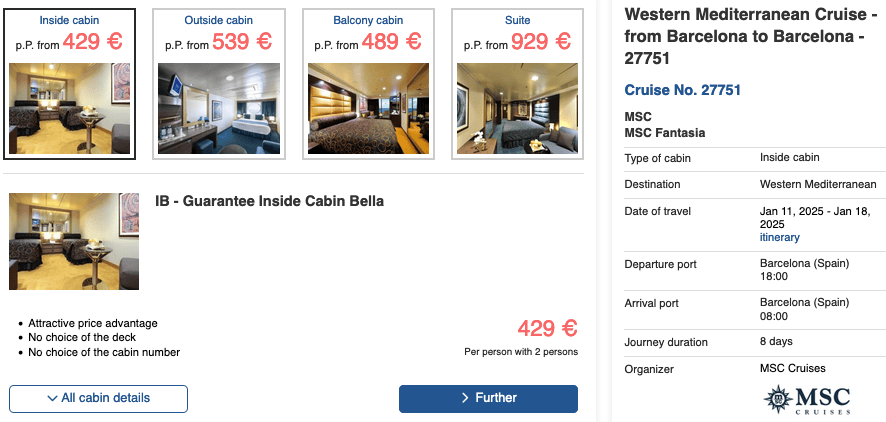Open the Suite photo thumbnail
The height and width of the screenshot is (422, 886).
click(516, 108)
